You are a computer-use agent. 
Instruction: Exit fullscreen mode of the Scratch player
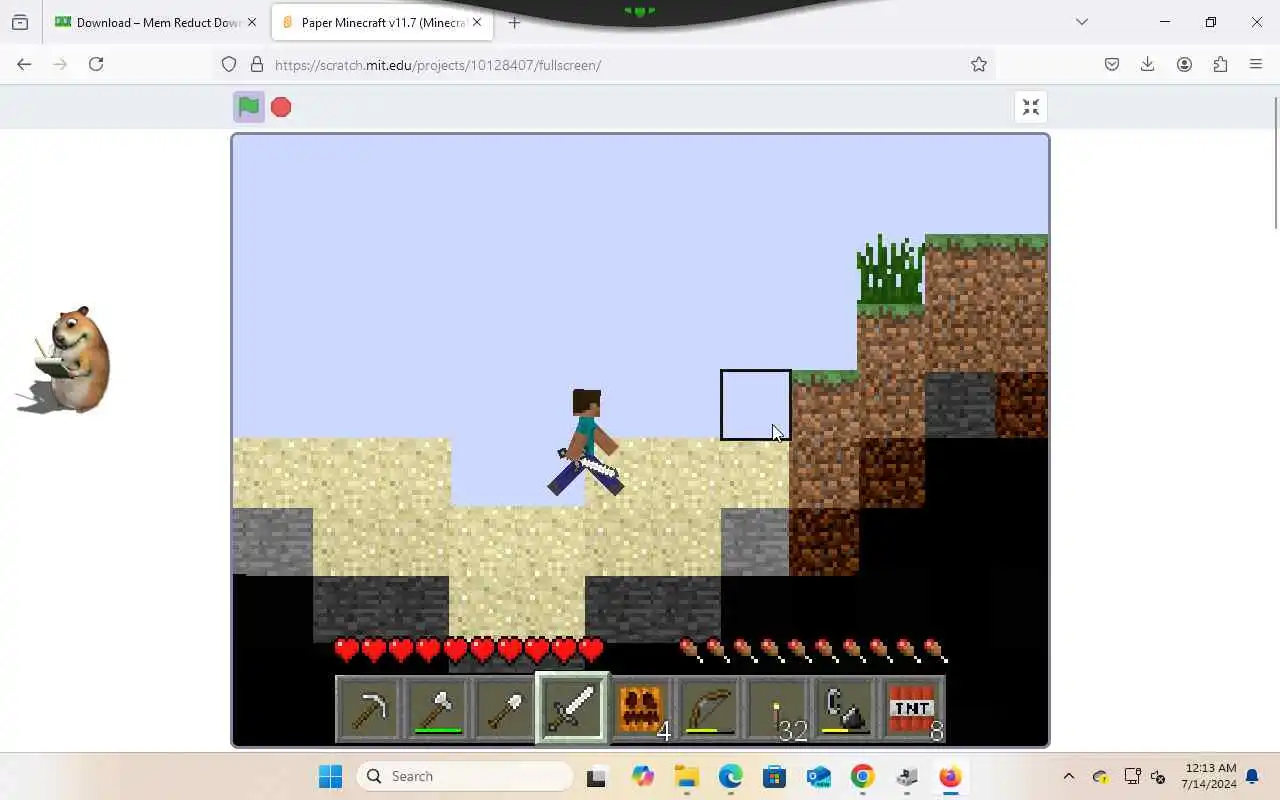1031,107
